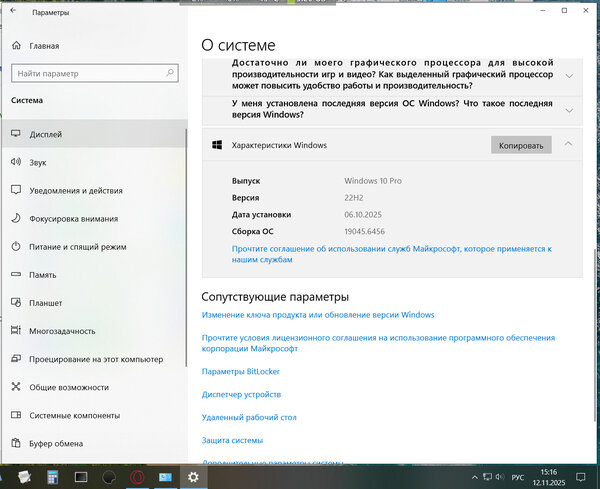
Task: Collapse the Характеристики Windows section
Action: (x=569, y=144)
